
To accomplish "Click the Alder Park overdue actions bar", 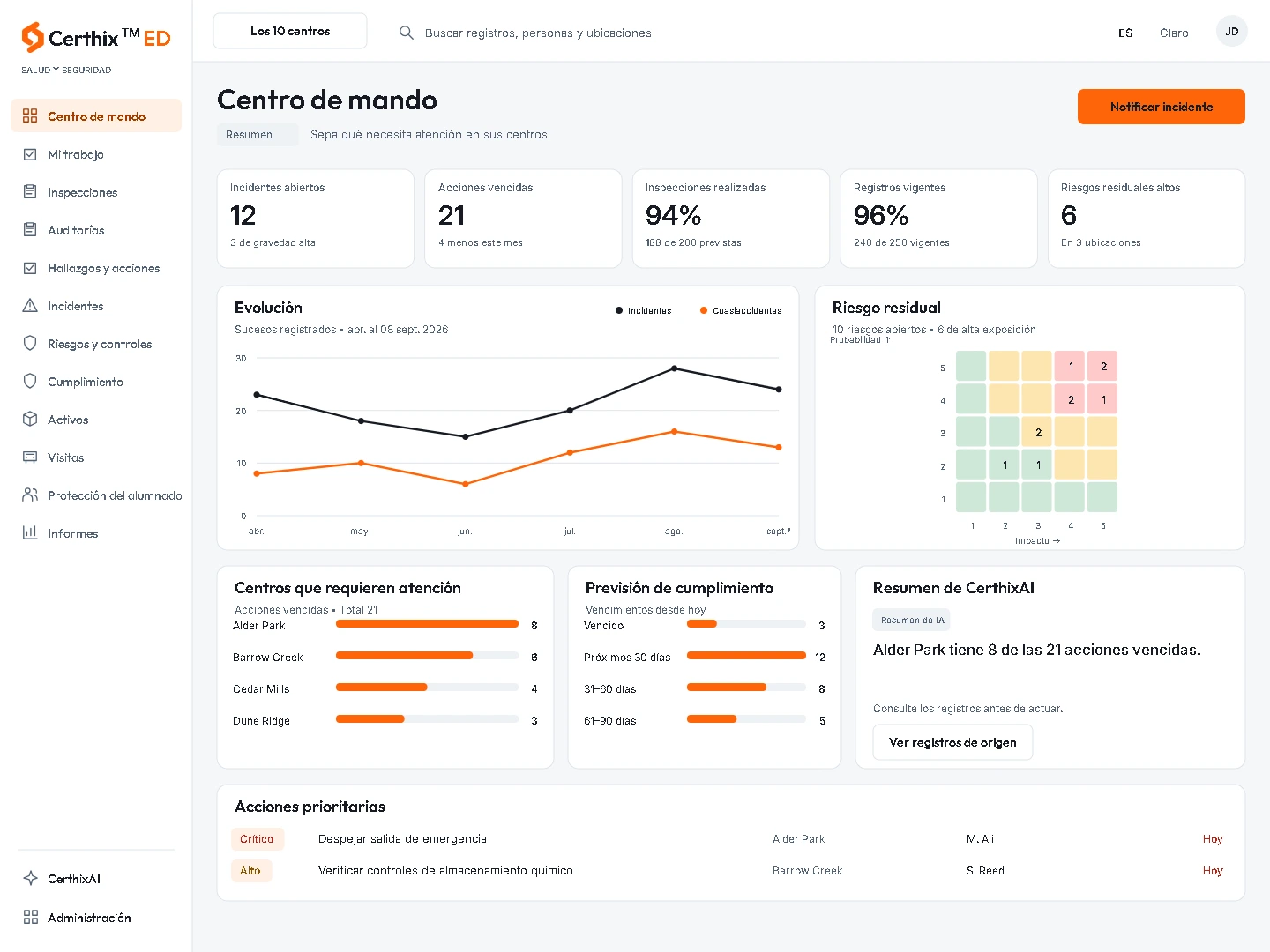I will (427, 624).
